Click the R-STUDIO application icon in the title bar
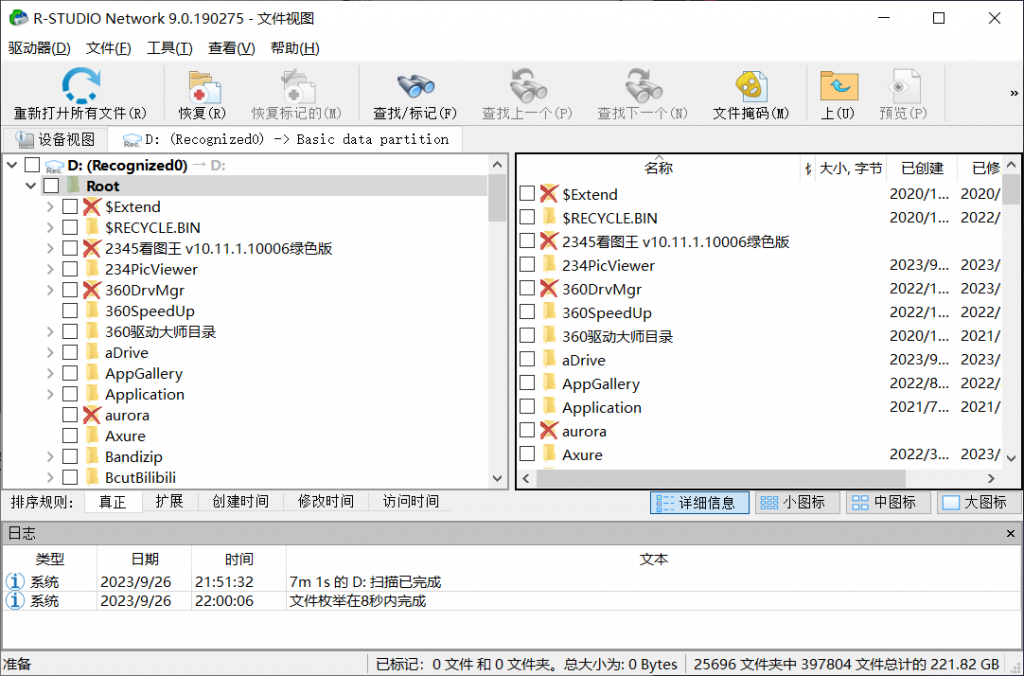1024x676 pixels. [x=18, y=18]
